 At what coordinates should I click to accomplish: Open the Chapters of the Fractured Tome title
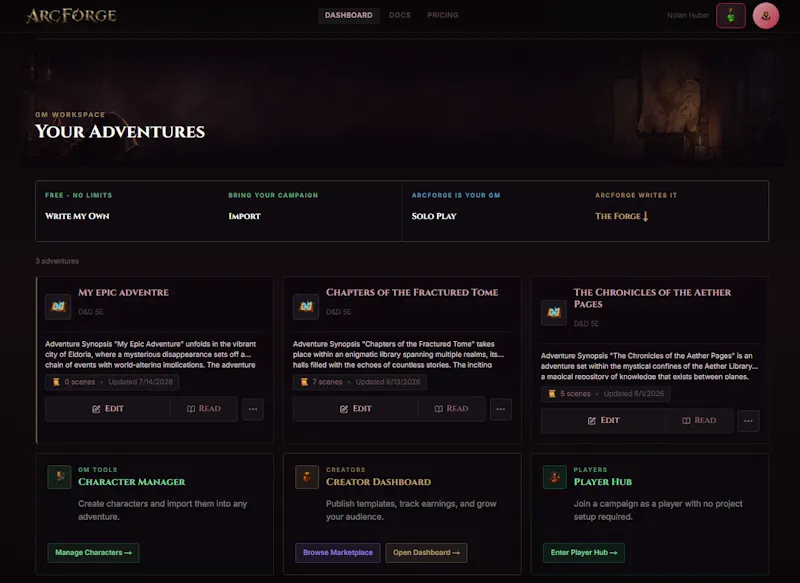412,293
